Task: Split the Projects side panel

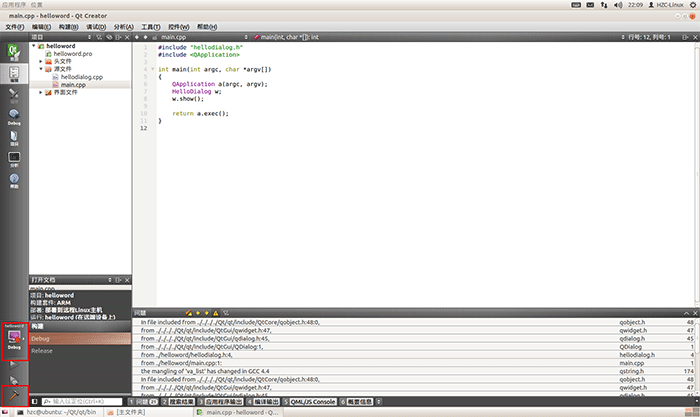Action: pyautogui.click(x=118, y=37)
